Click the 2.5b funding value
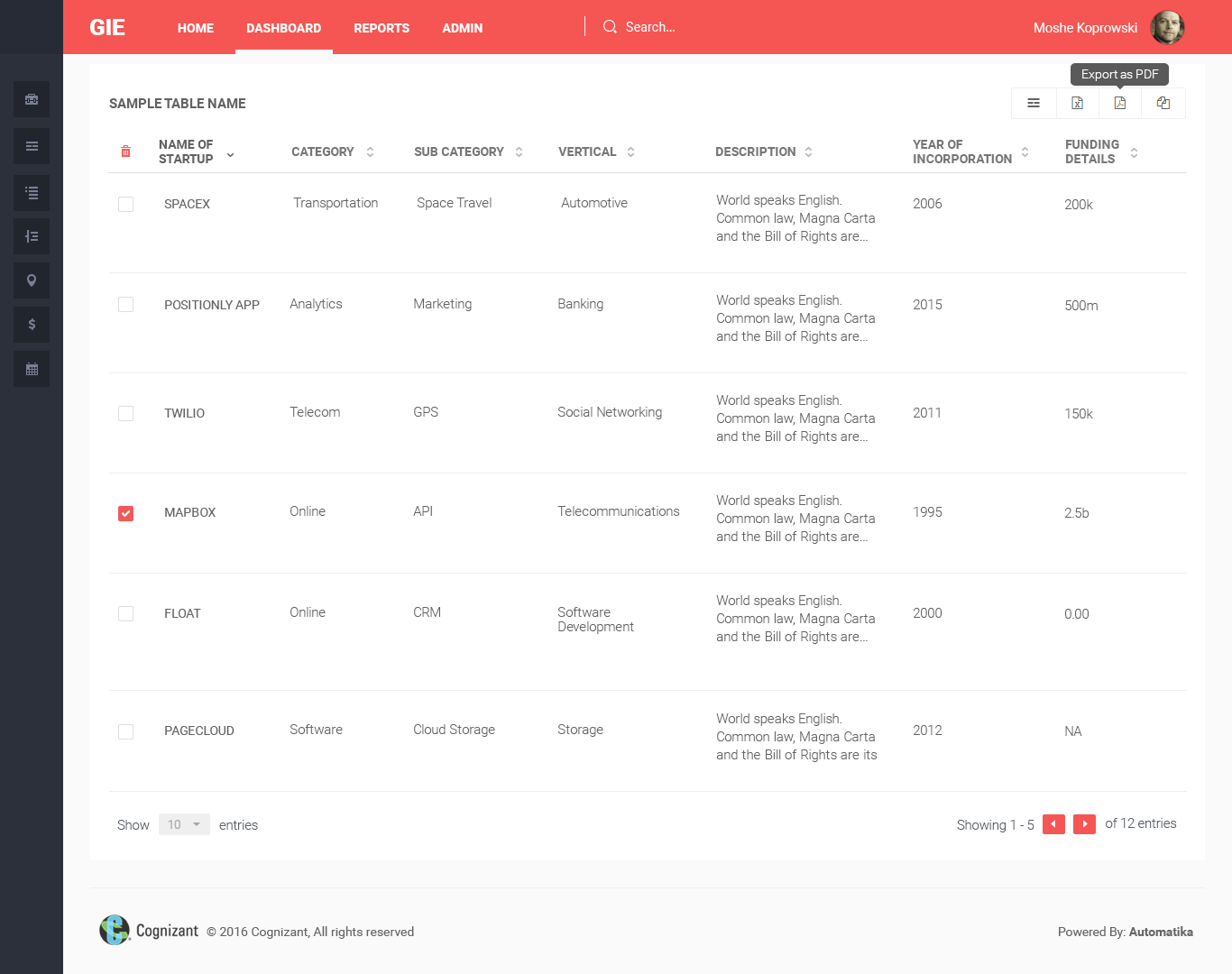Screen dimensions: 1232x974 (1077, 513)
